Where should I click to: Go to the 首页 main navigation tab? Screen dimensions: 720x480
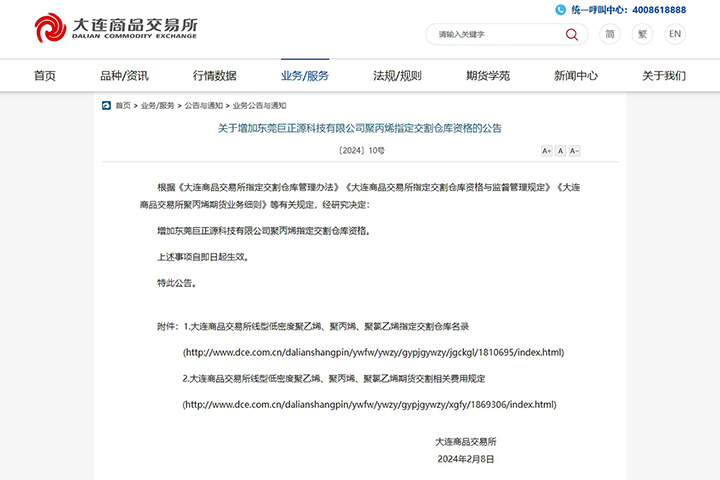point(45,75)
